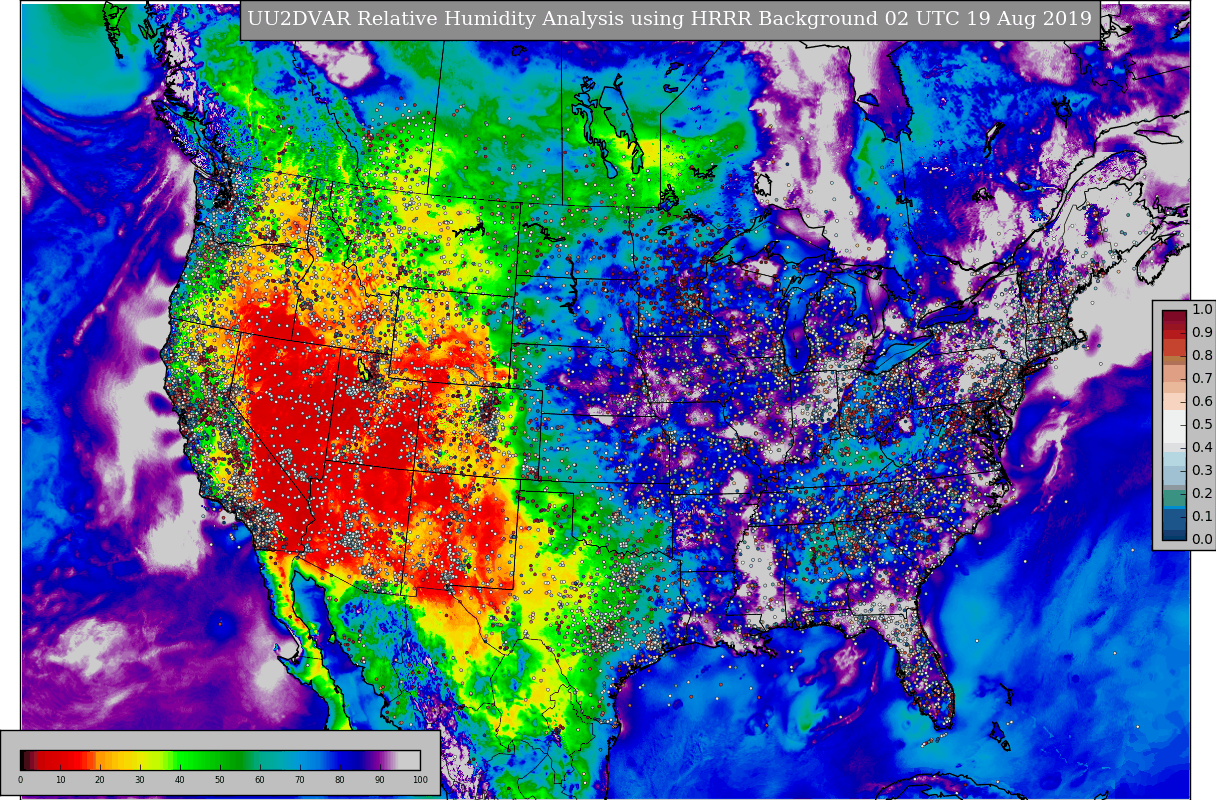
Task: Click the 20 tick label on humidity colorbar
Action: [x=100, y=780]
